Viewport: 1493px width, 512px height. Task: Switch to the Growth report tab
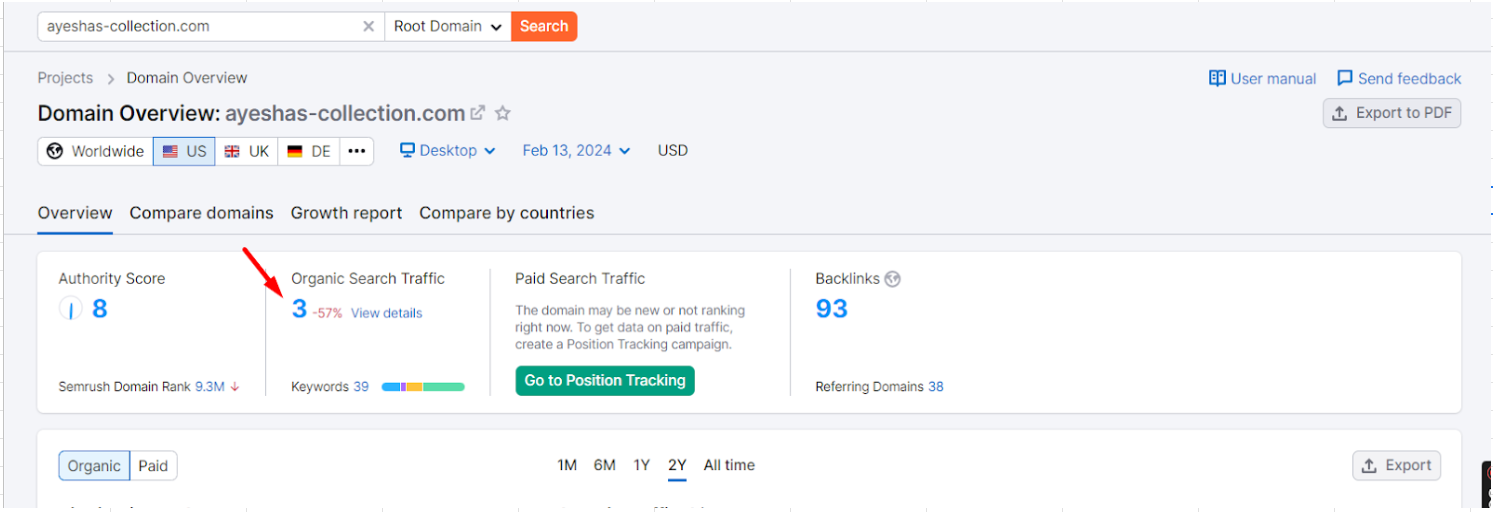(x=346, y=213)
